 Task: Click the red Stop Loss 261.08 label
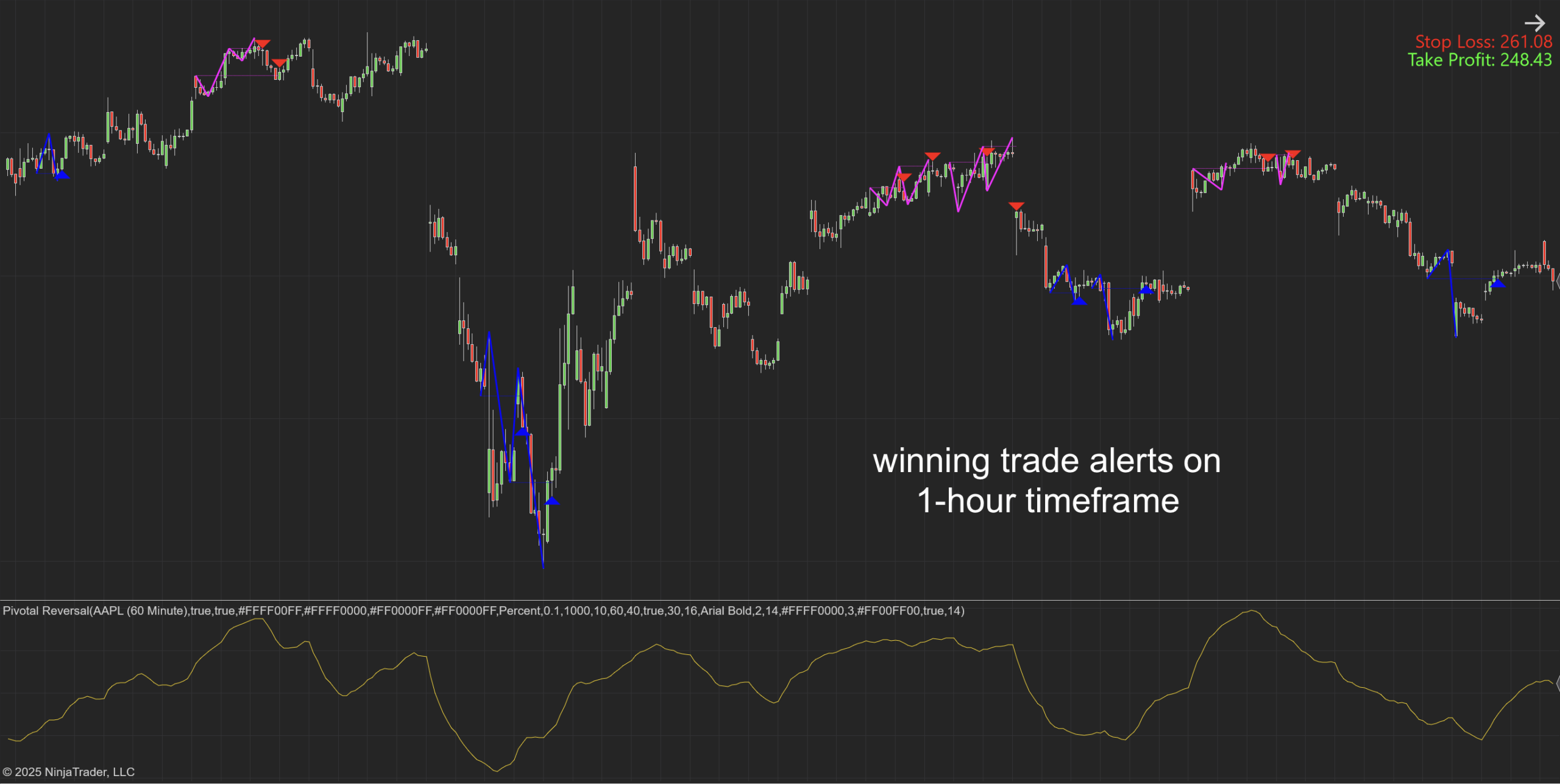[1483, 41]
